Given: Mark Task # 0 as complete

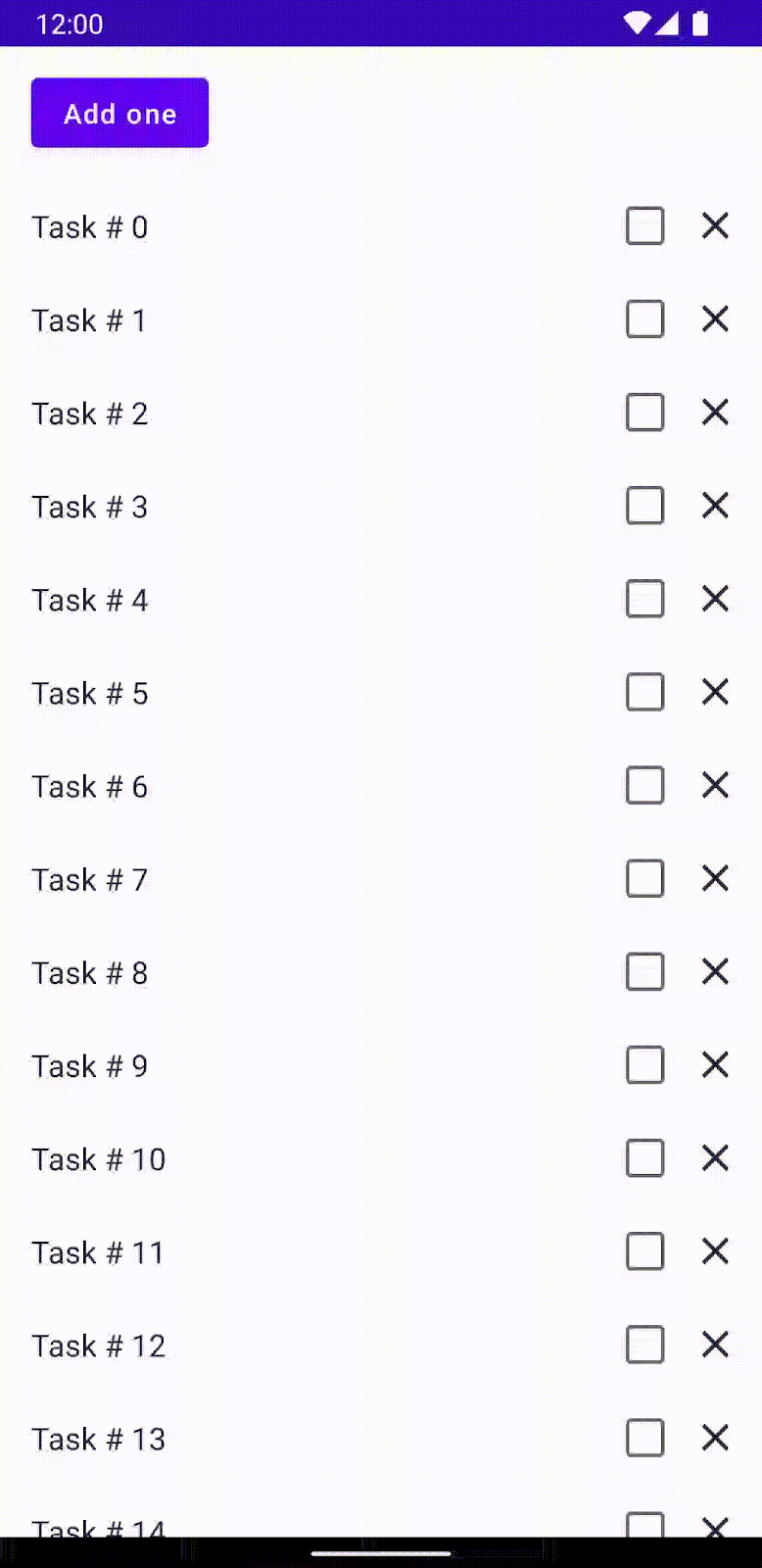Looking at the screenshot, I should [x=644, y=226].
